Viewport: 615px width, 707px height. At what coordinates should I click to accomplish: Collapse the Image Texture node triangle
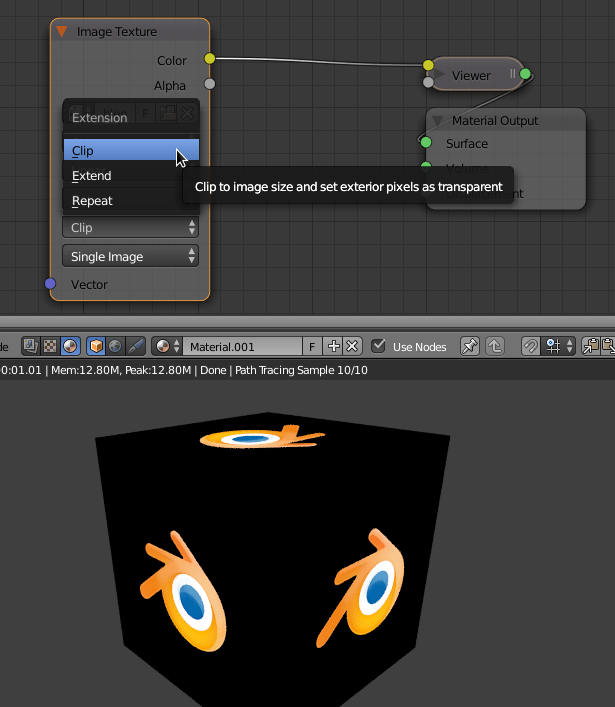point(62,32)
